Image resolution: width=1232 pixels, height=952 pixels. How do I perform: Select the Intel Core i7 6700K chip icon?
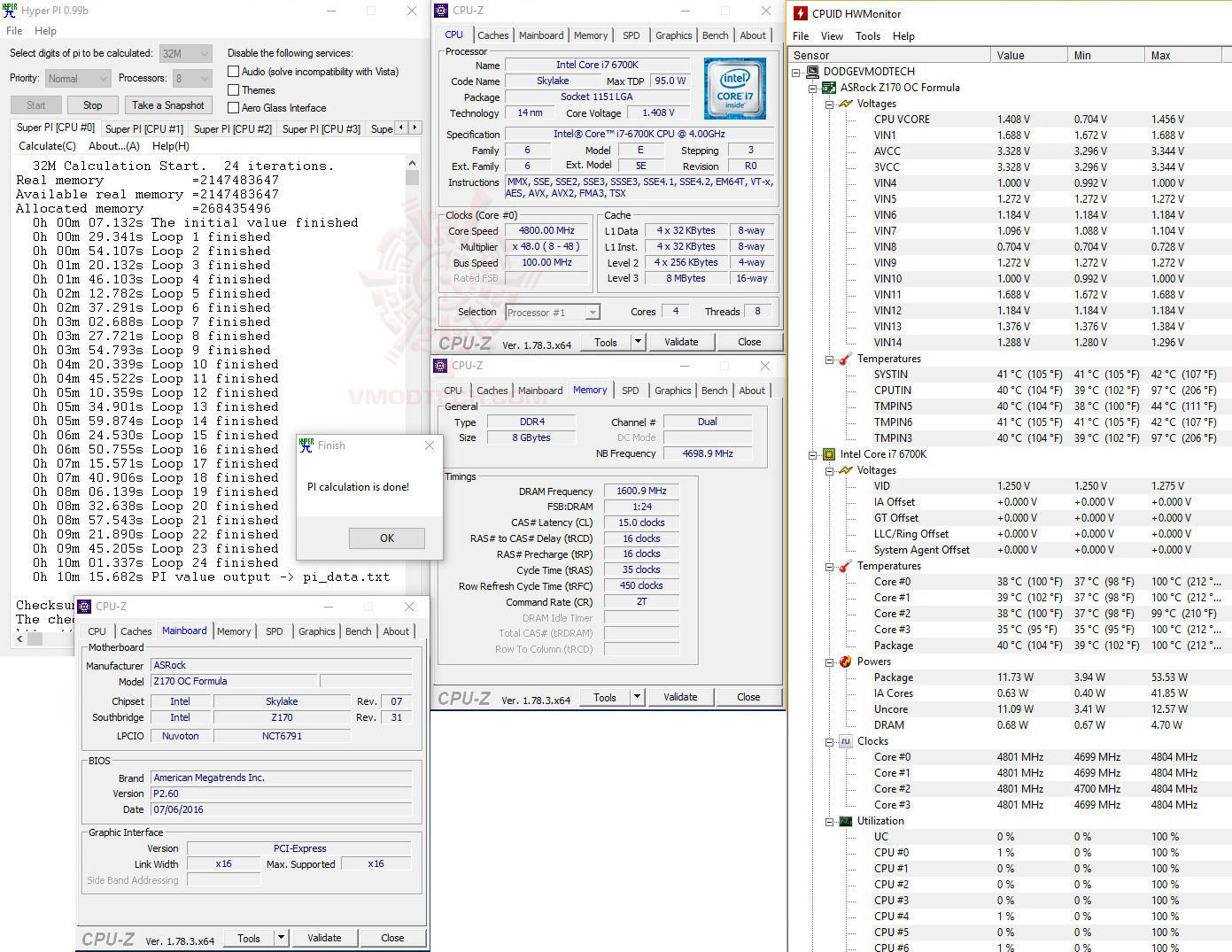coord(829,454)
